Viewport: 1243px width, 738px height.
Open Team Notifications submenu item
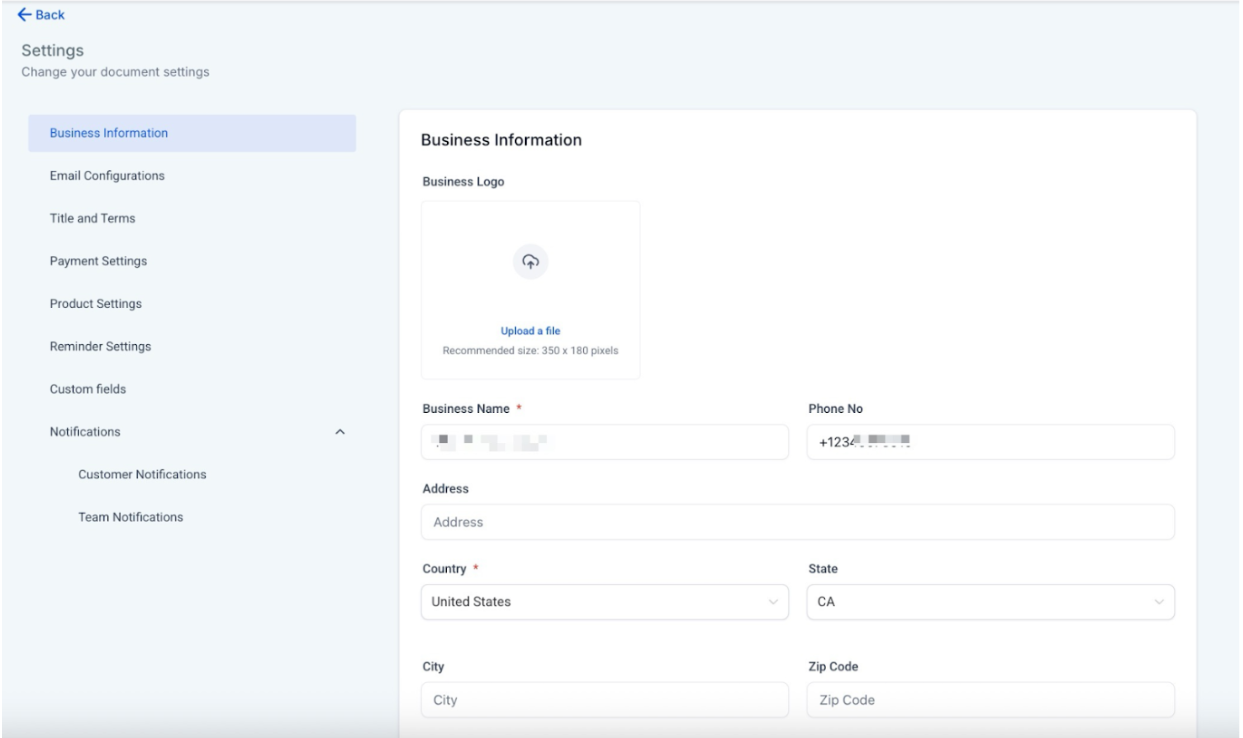(130, 517)
